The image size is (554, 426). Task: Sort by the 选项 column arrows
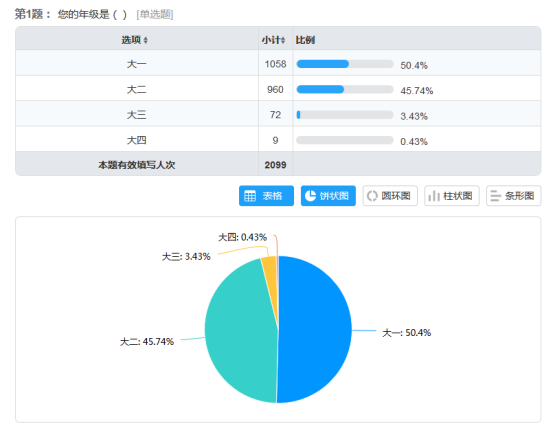point(146,40)
